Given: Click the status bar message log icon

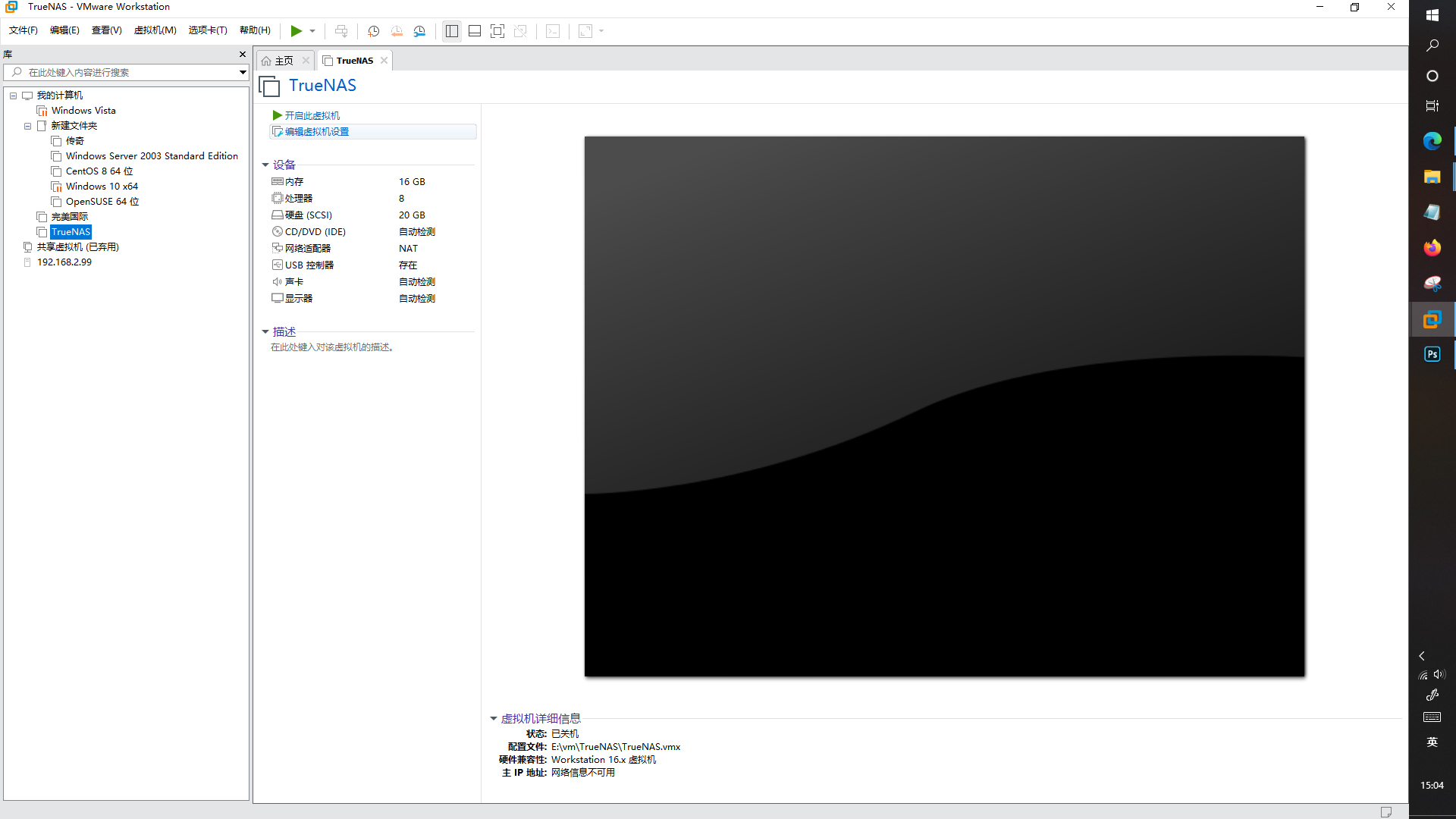Looking at the screenshot, I should (x=1386, y=811).
